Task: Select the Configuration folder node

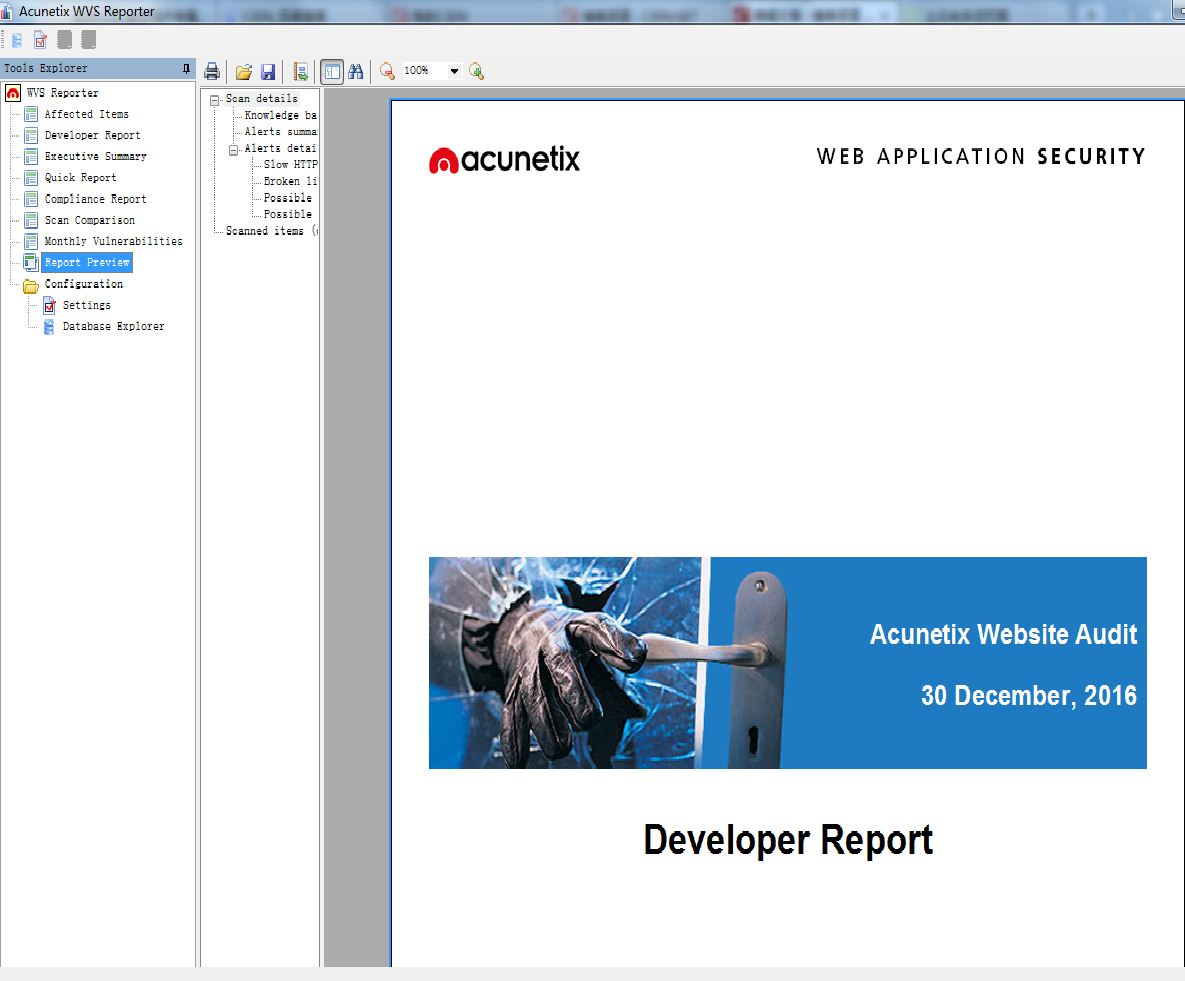Action: click(83, 284)
